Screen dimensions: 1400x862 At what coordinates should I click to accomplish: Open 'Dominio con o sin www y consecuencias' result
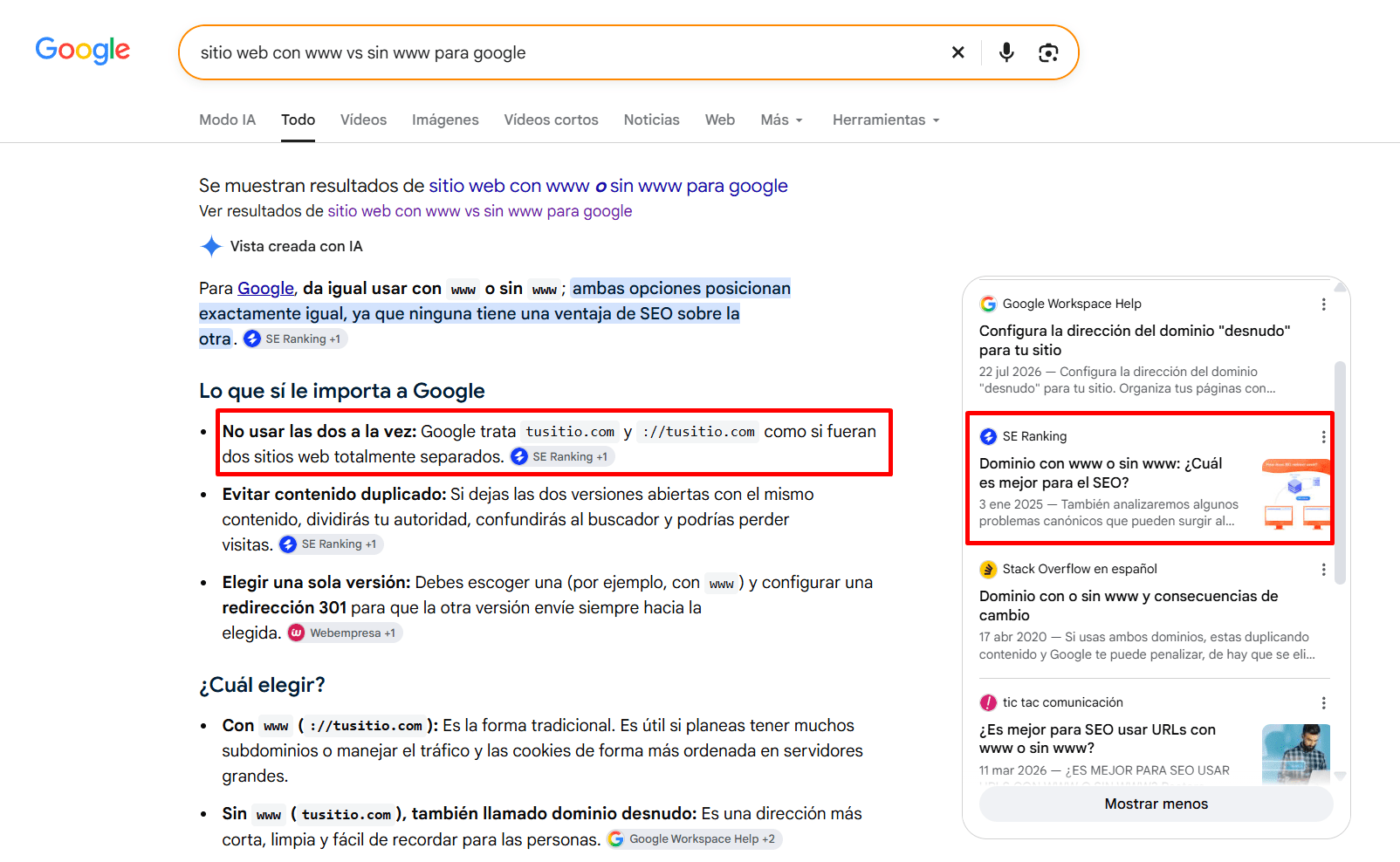coord(1129,605)
